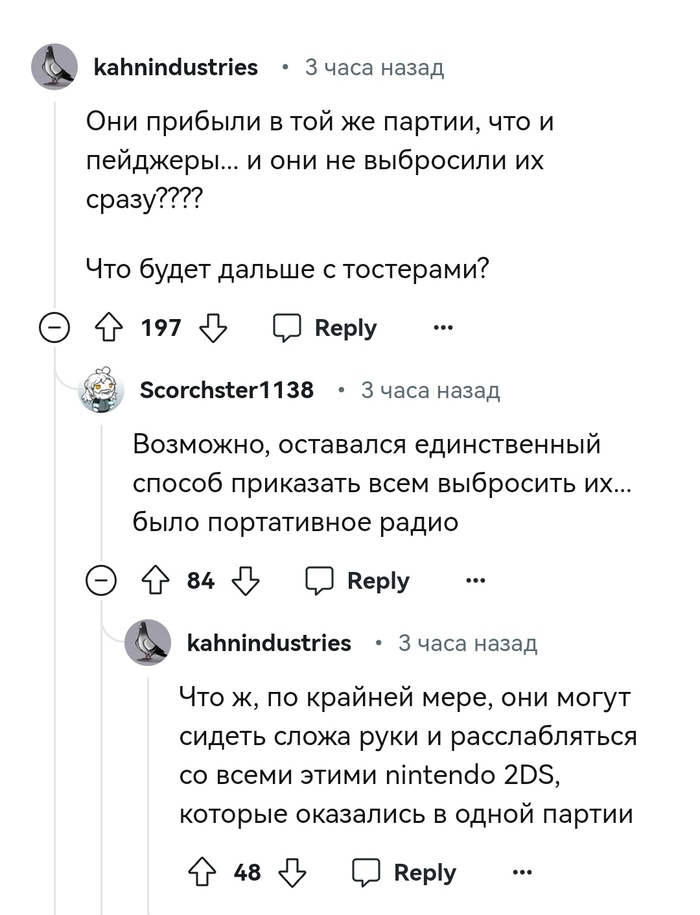Upvote Scorchster1138's comment with 84 points
This screenshot has width=700, height=915.
click(154, 581)
